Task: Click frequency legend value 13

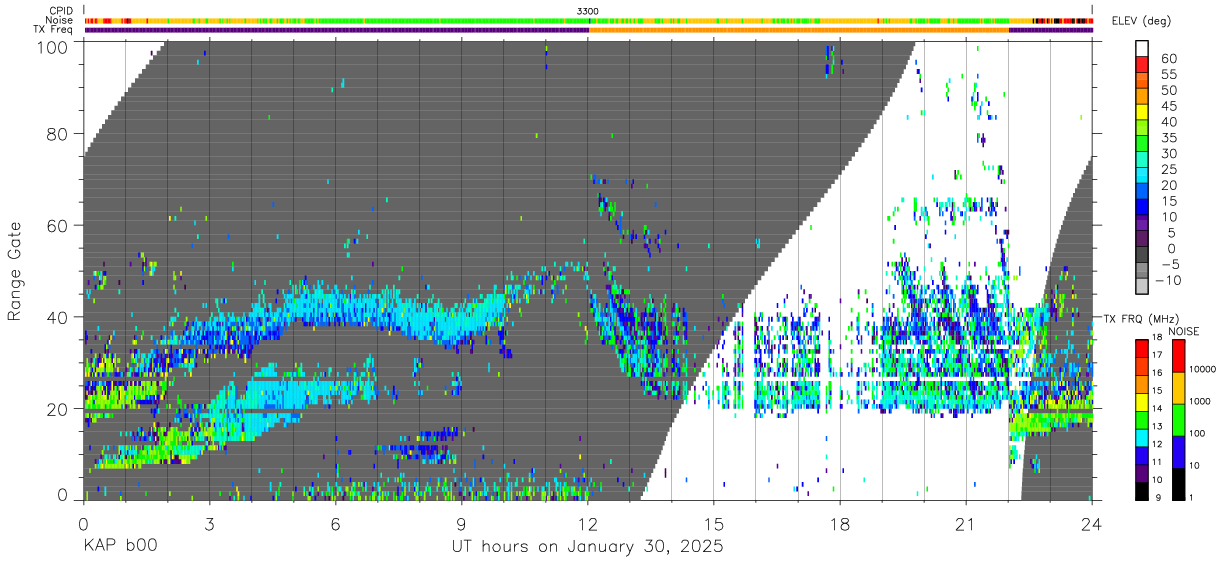Action: (x=1157, y=426)
